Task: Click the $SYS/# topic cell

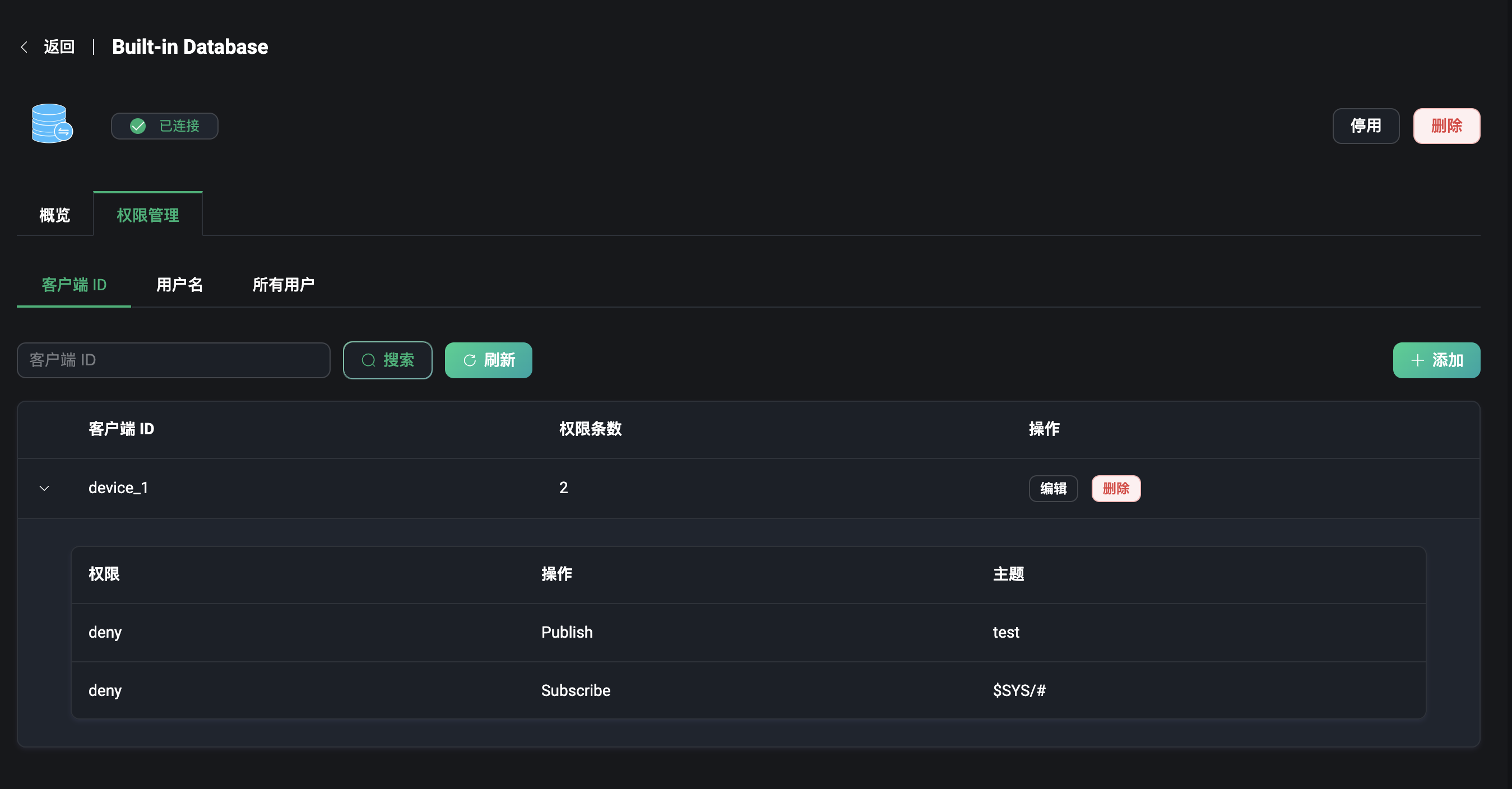Action: click(x=1019, y=690)
